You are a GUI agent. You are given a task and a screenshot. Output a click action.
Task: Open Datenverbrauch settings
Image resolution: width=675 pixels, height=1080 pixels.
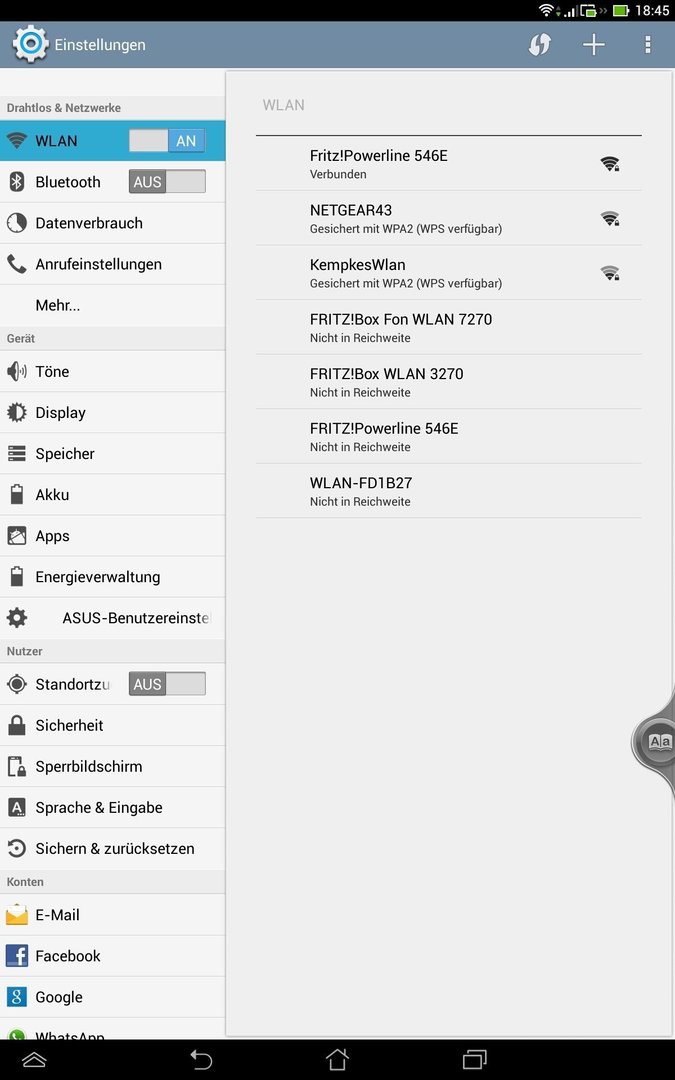pyautogui.click(x=112, y=223)
